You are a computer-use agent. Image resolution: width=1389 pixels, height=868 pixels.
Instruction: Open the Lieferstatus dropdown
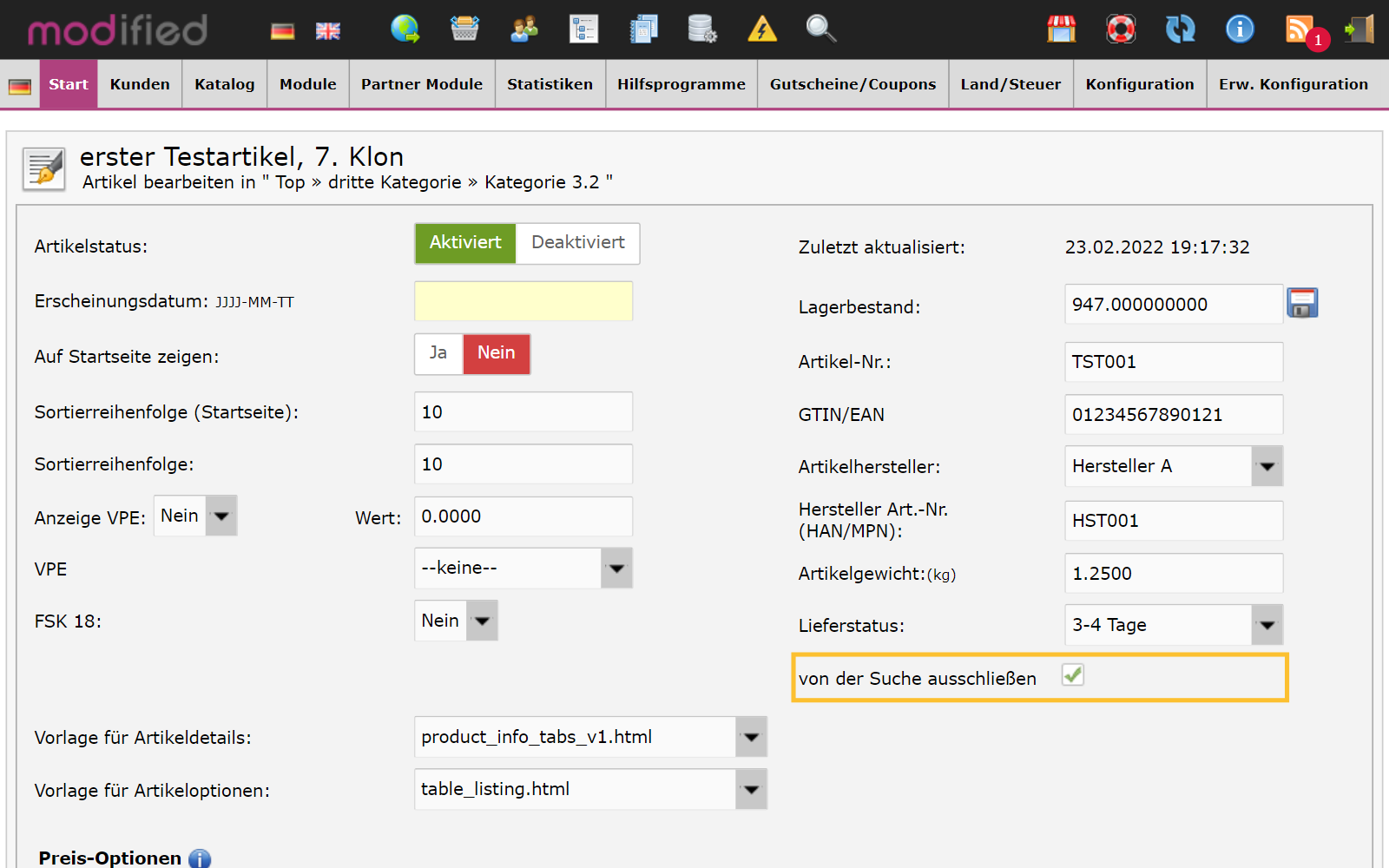coord(1267,625)
